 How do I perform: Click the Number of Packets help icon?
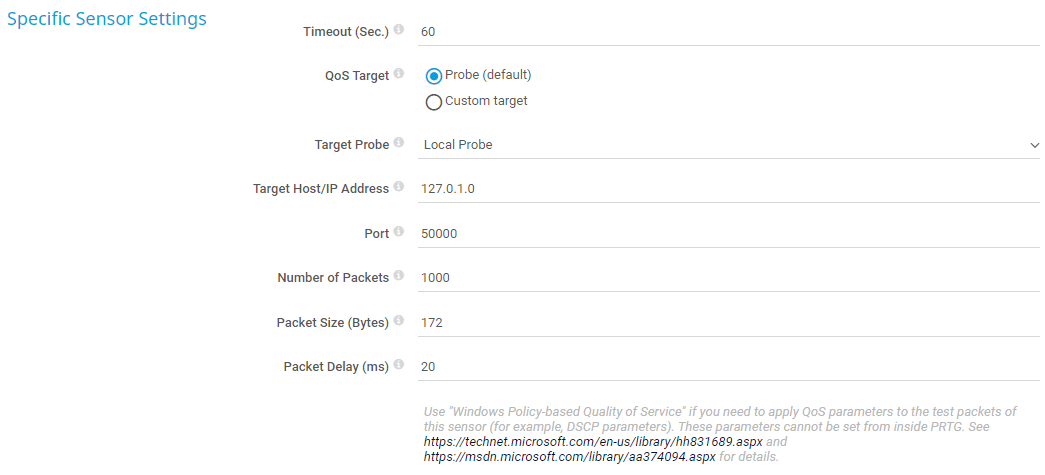(399, 276)
